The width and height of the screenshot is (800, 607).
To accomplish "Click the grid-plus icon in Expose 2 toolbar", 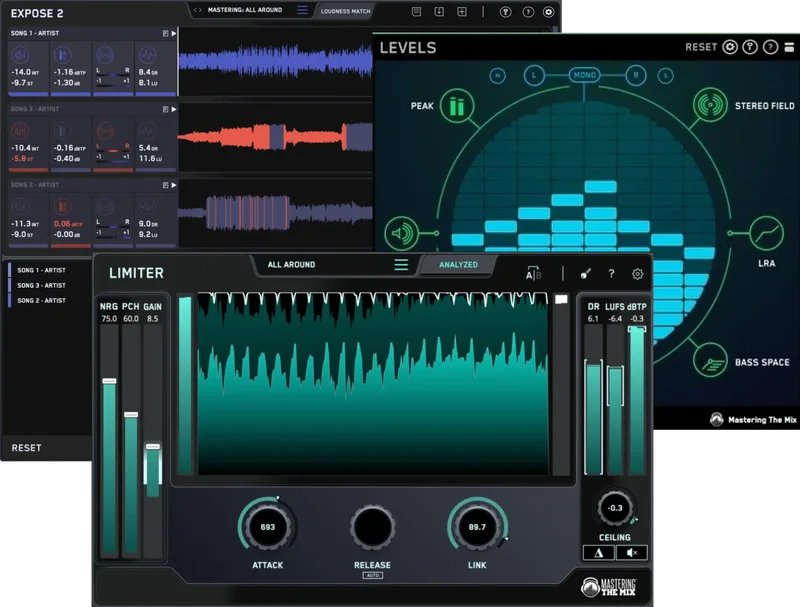I will pyautogui.click(x=462, y=12).
